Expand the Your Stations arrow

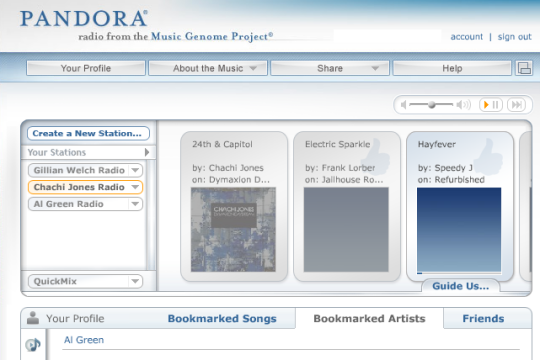147,152
